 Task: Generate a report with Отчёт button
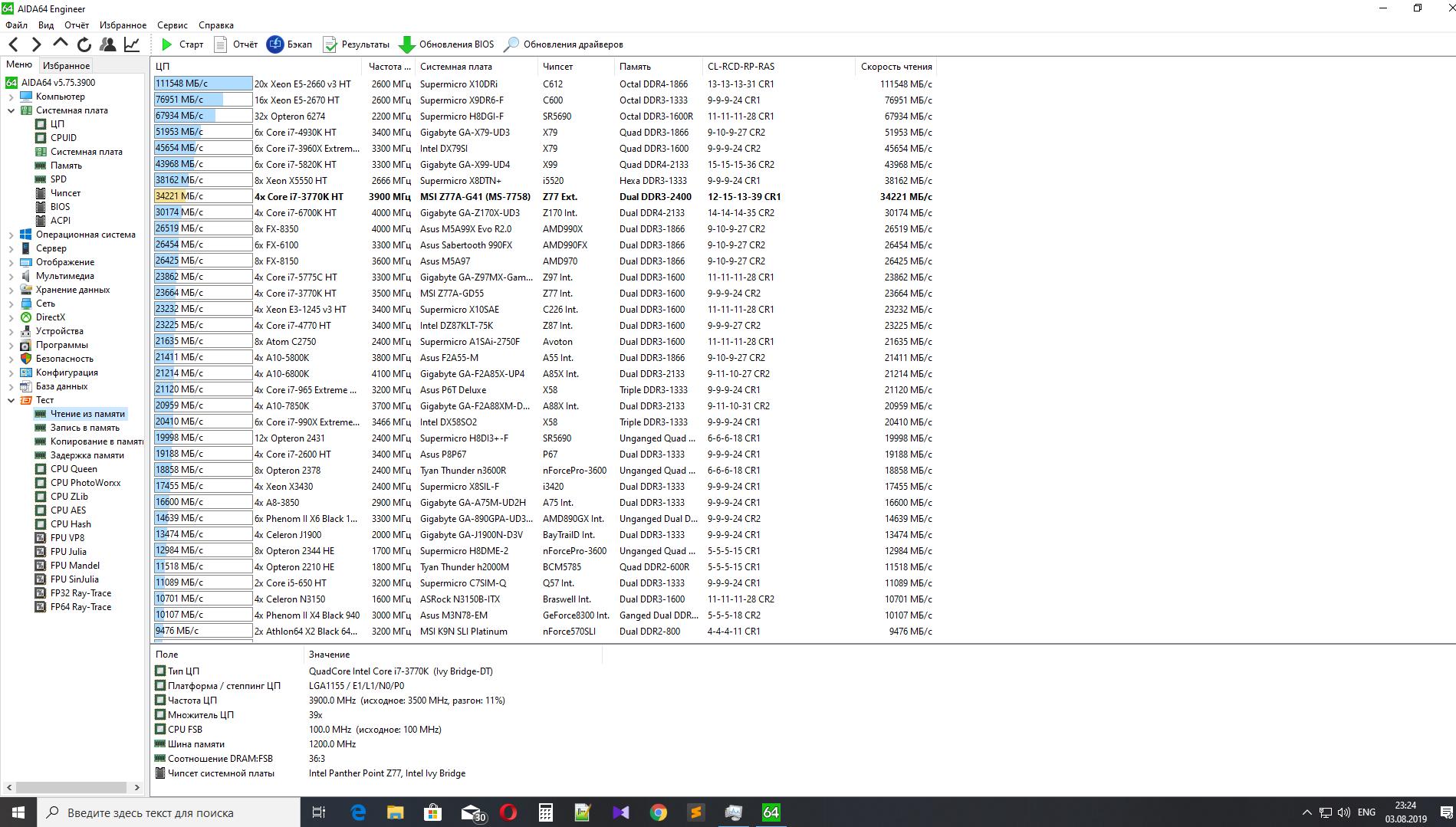tap(236, 44)
